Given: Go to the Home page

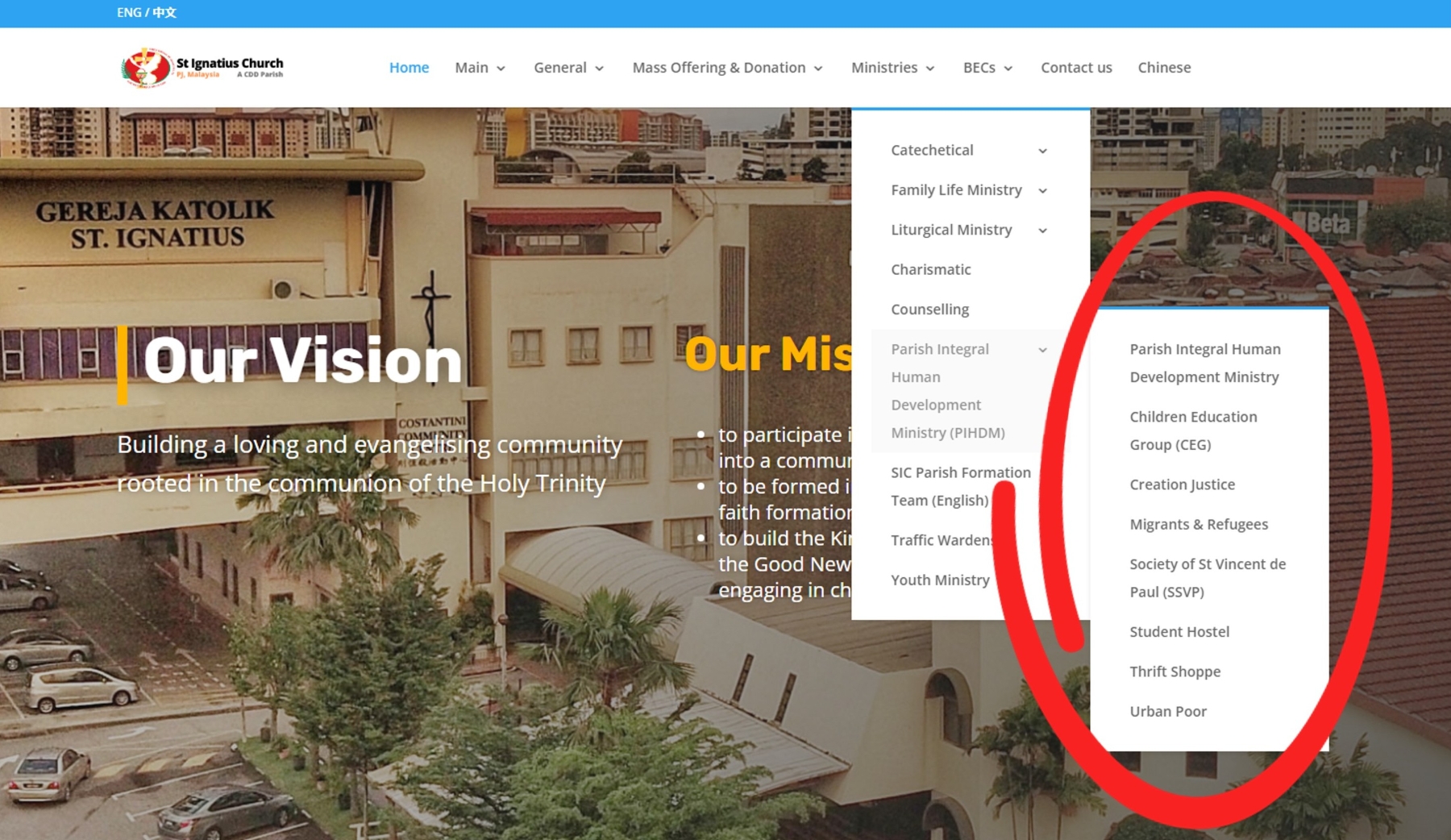Looking at the screenshot, I should pyautogui.click(x=409, y=68).
